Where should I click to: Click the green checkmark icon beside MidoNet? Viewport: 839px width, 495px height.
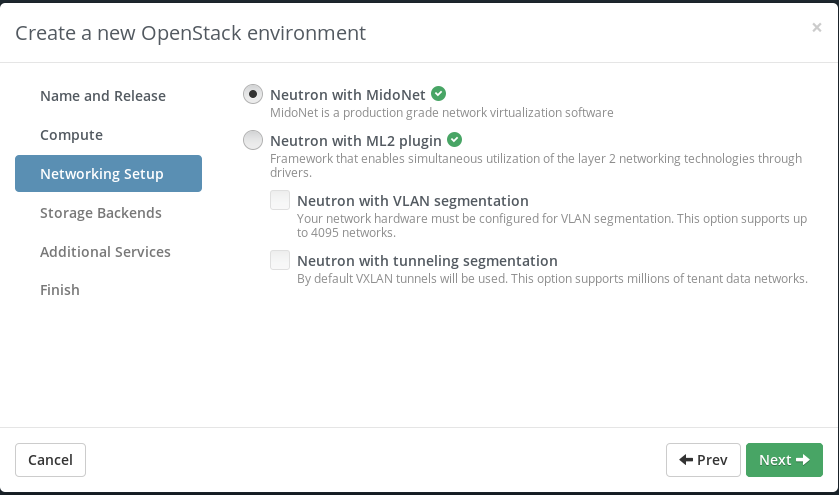coord(438,94)
